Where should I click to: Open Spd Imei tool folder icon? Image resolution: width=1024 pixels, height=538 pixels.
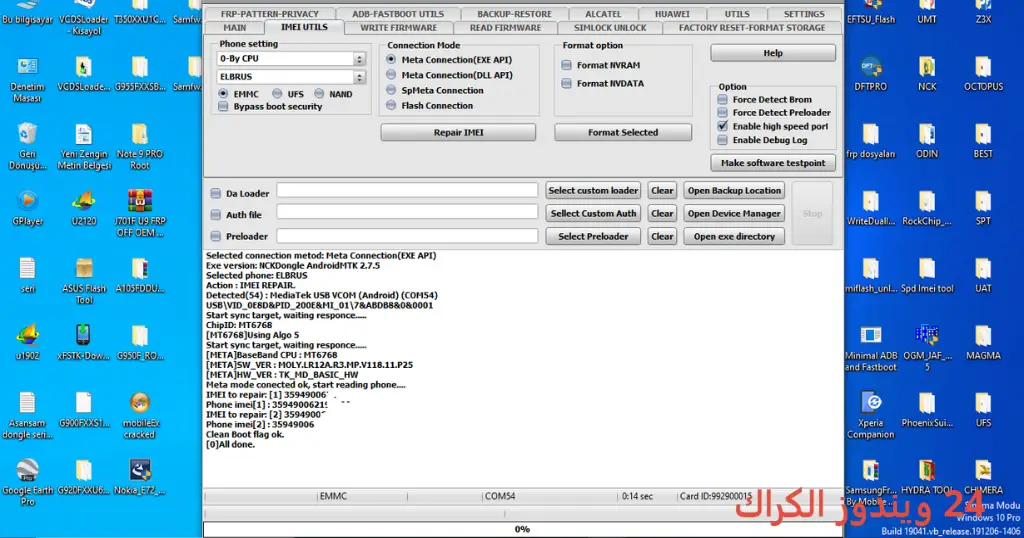tap(927, 276)
